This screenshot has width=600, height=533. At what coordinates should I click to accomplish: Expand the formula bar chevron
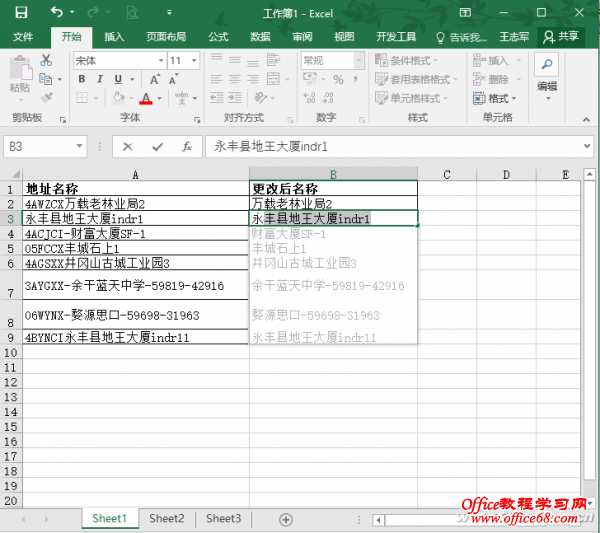pyautogui.click(x=587, y=146)
